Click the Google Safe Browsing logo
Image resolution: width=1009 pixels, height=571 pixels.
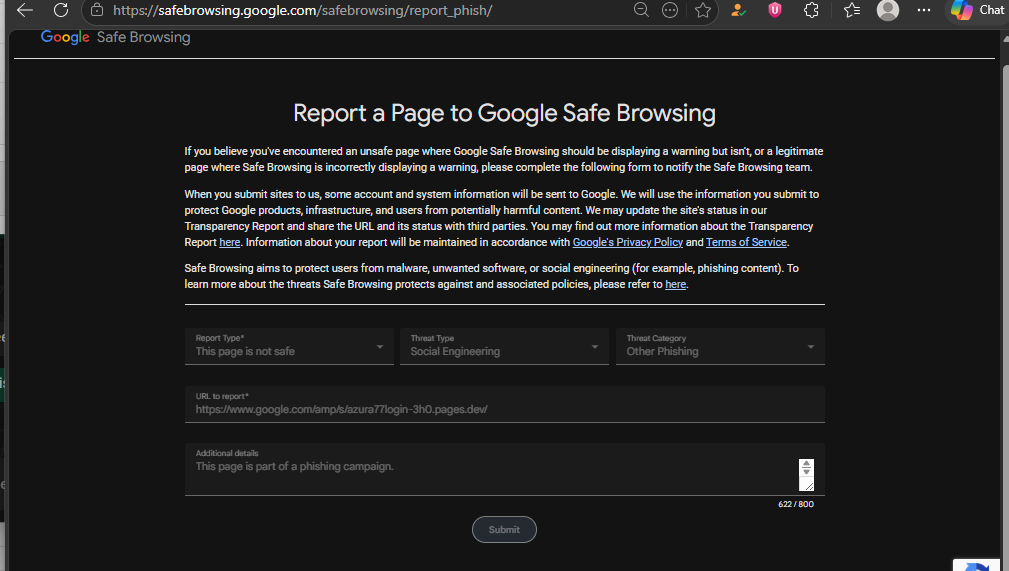tap(116, 37)
